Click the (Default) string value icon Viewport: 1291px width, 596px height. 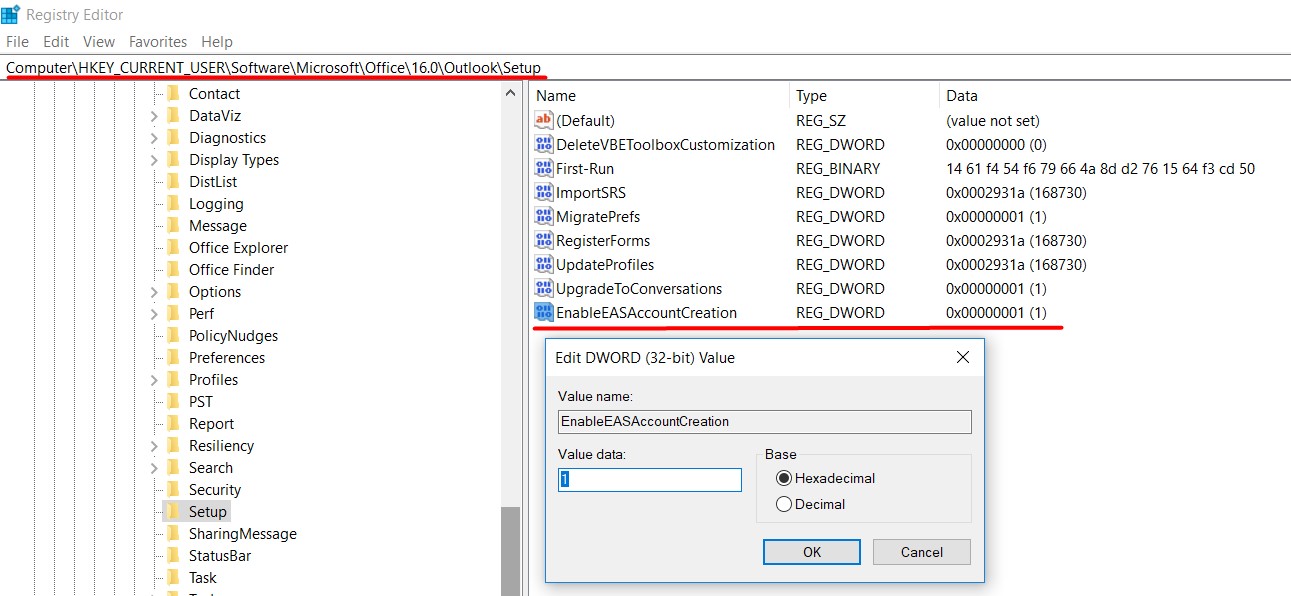click(544, 121)
